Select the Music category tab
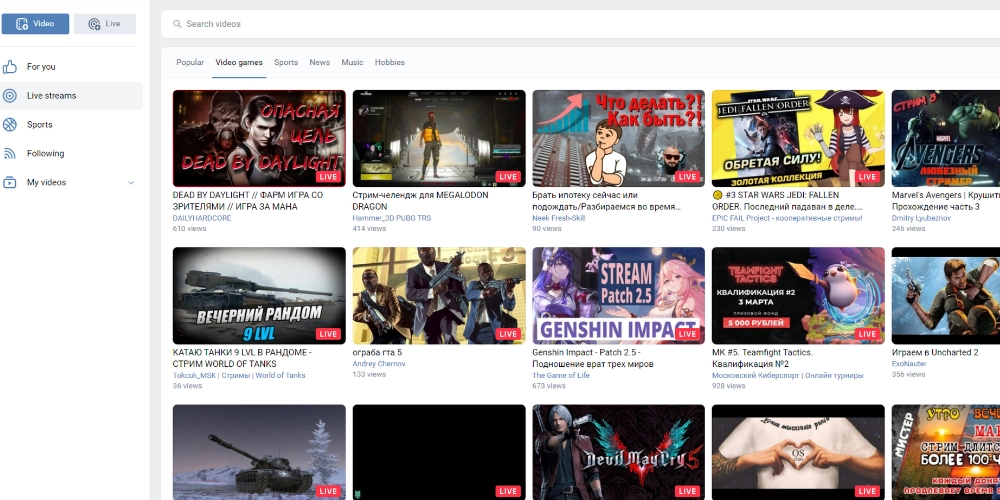Image resolution: width=1000 pixels, height=500 pixels. coord(352,62)
